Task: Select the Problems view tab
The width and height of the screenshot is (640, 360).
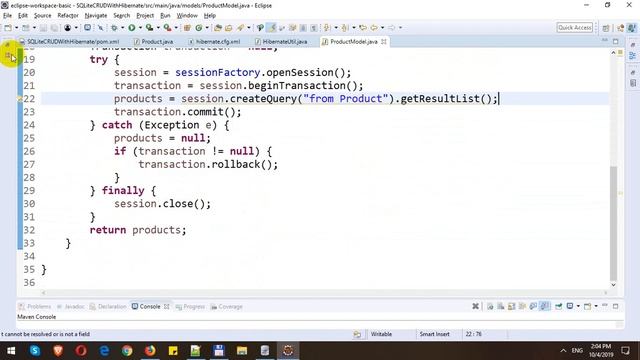Action: (x=35, y=307)
